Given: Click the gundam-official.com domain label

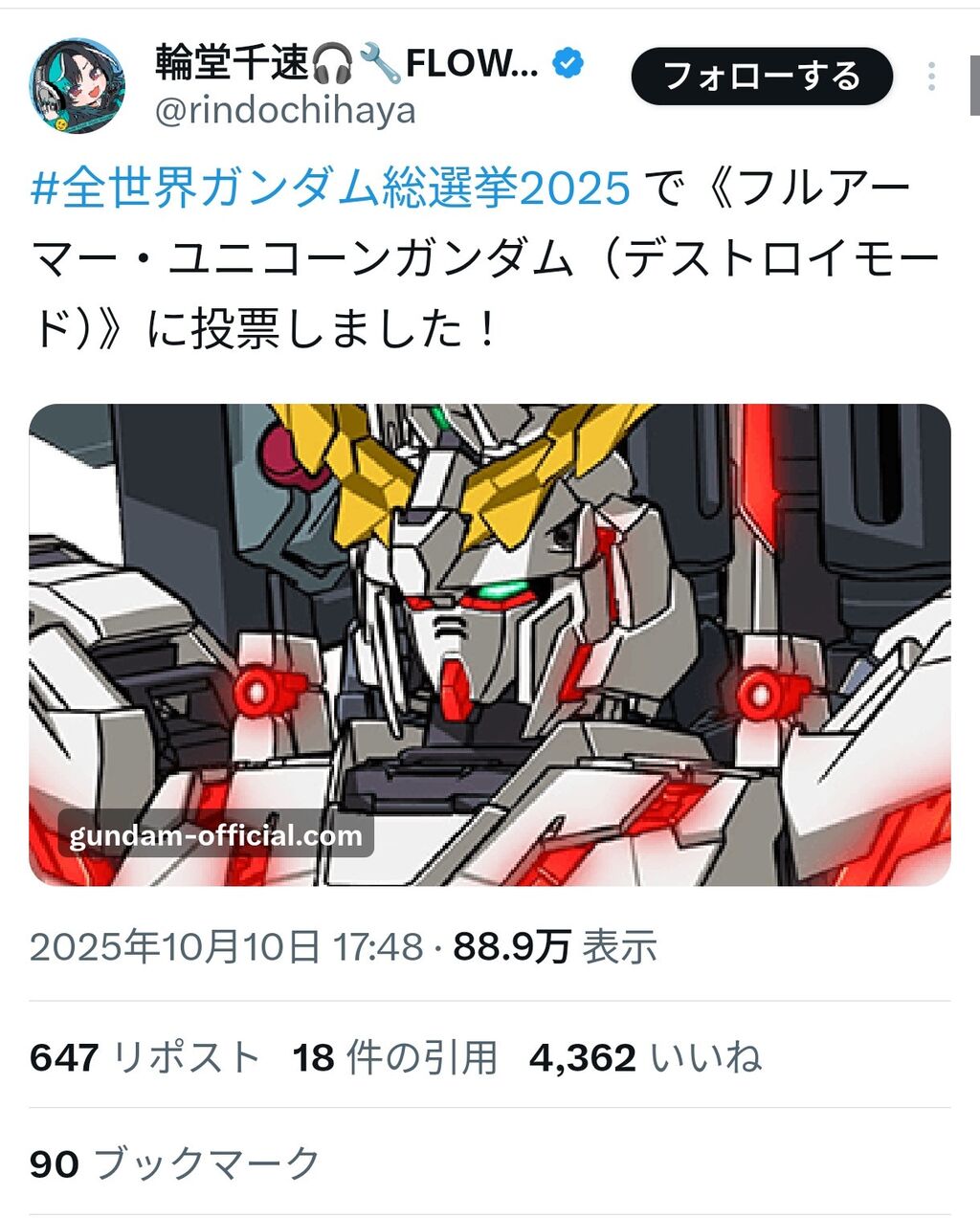Looking at the screenshot, I should click(x=215, y=835).
